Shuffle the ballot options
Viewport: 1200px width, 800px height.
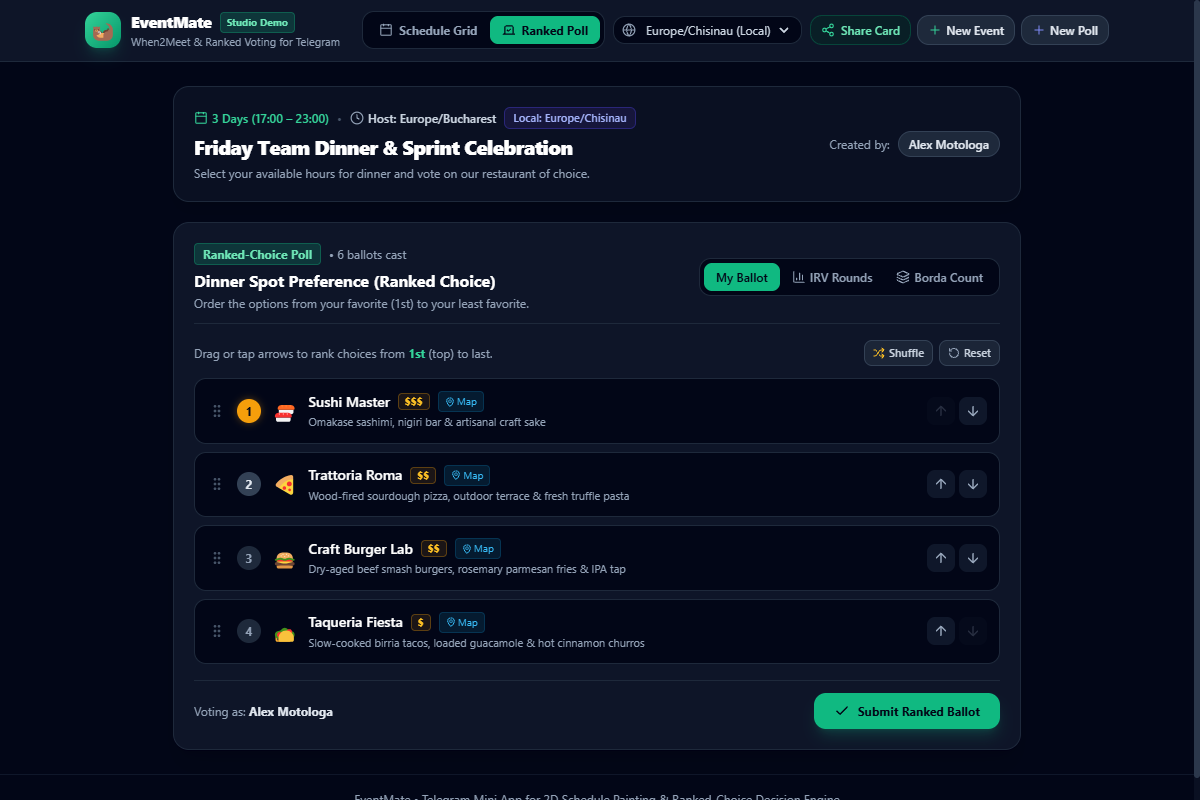pos(898,353)
